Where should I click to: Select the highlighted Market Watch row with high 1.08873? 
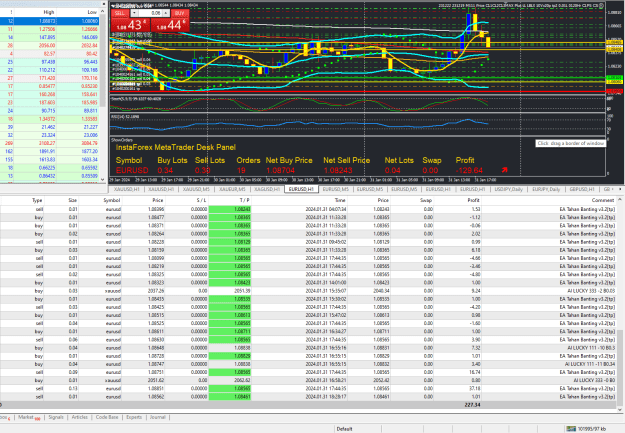pyautogui.click(x=49, y=21)
